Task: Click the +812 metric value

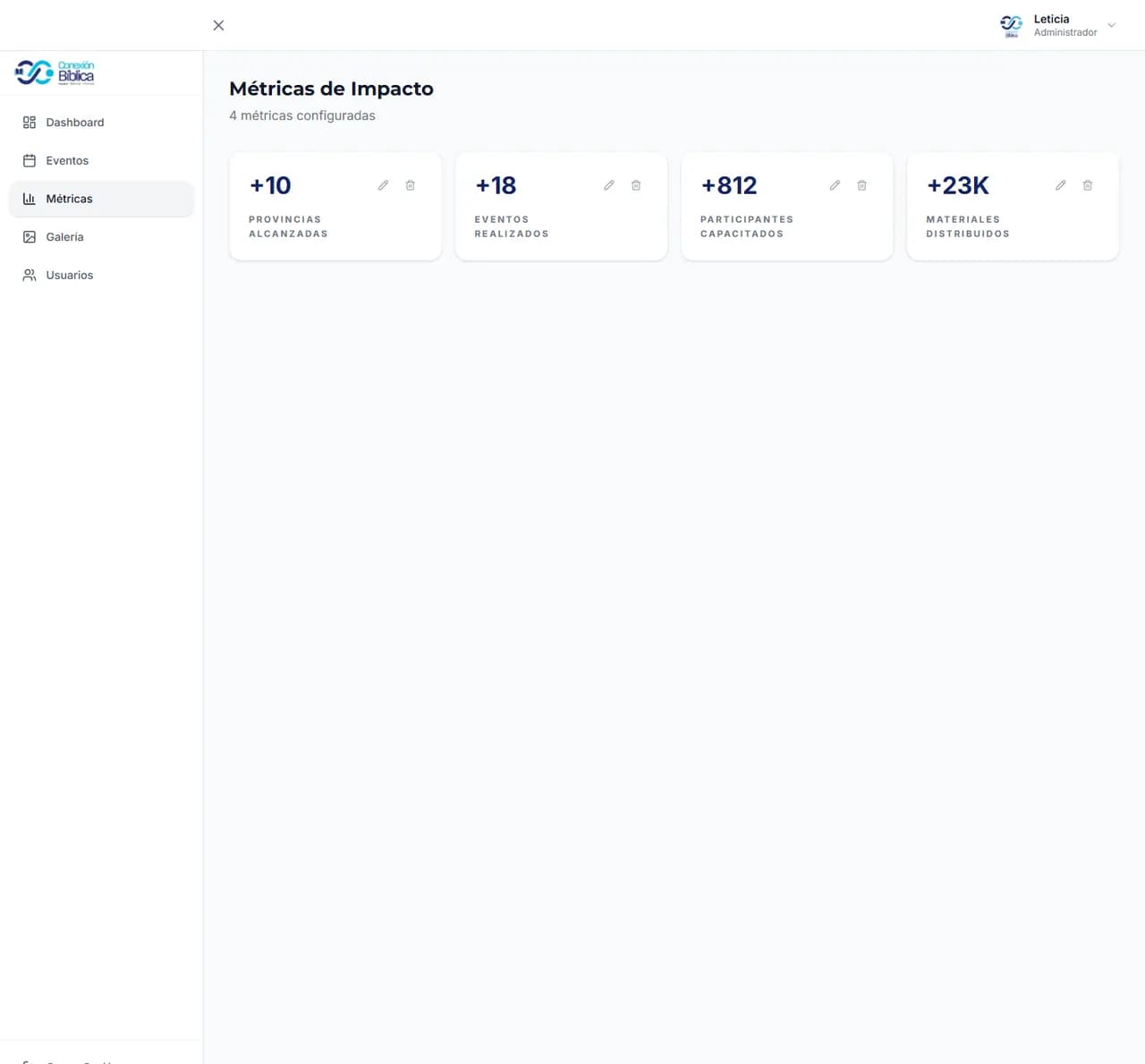Action: [729, 185]
